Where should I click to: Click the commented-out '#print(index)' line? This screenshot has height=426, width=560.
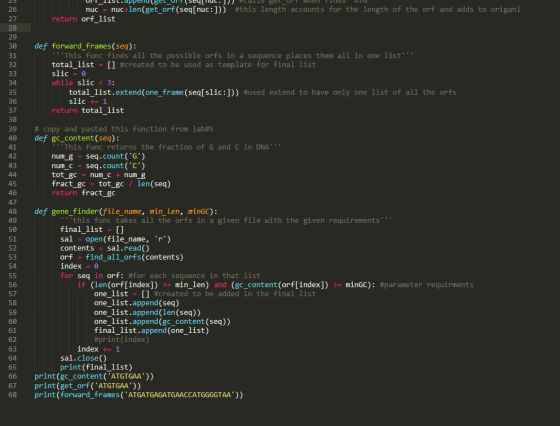(122, 340)
